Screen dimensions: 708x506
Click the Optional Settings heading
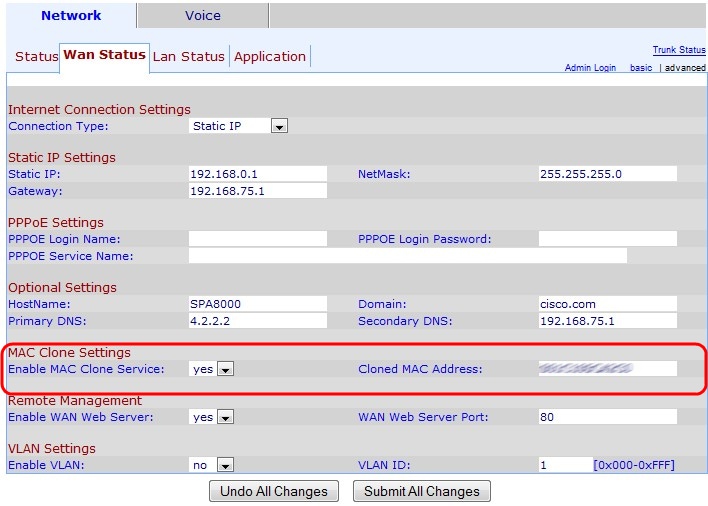pos(62,288)
